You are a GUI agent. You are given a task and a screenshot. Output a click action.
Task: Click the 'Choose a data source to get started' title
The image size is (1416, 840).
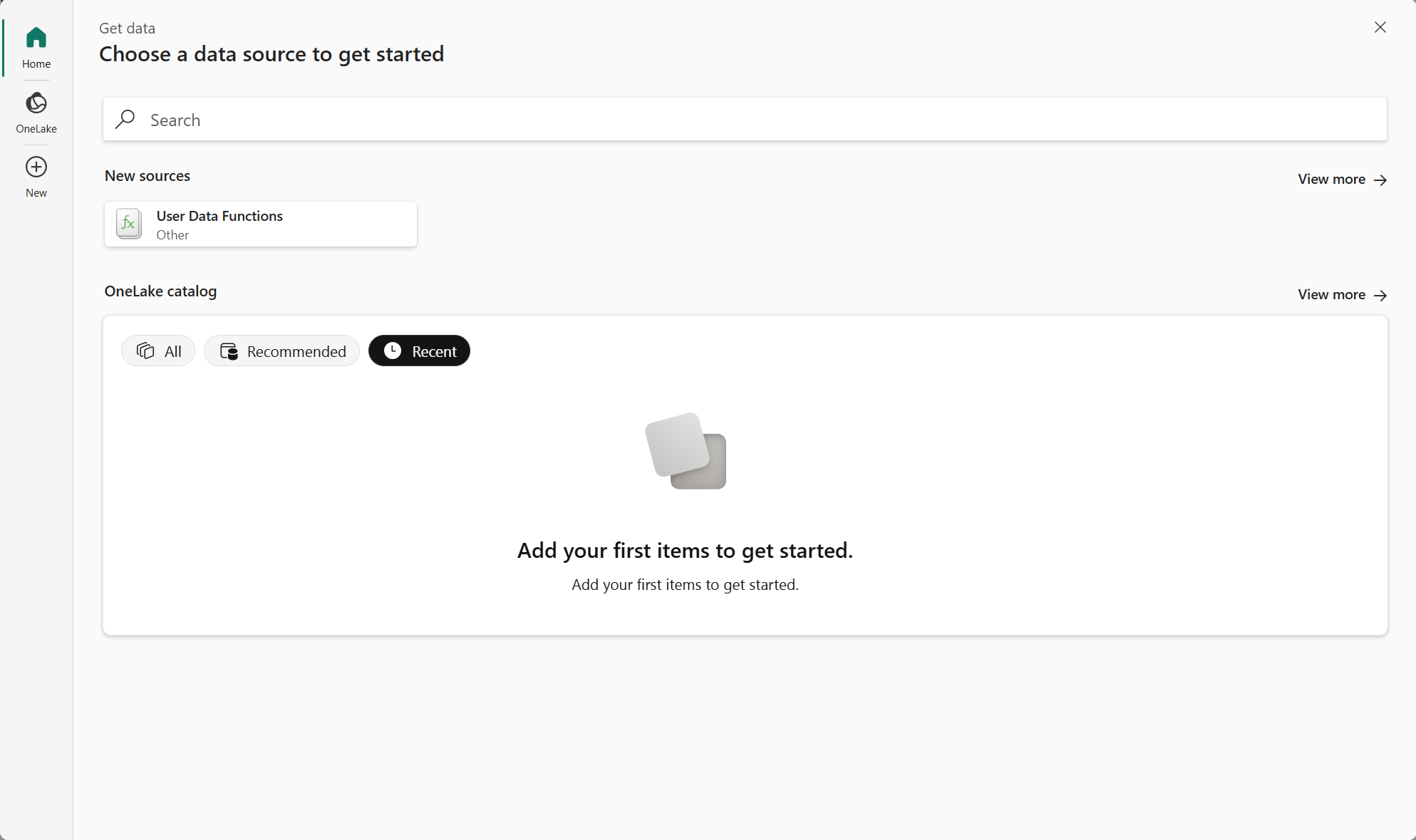coord(272,54)
